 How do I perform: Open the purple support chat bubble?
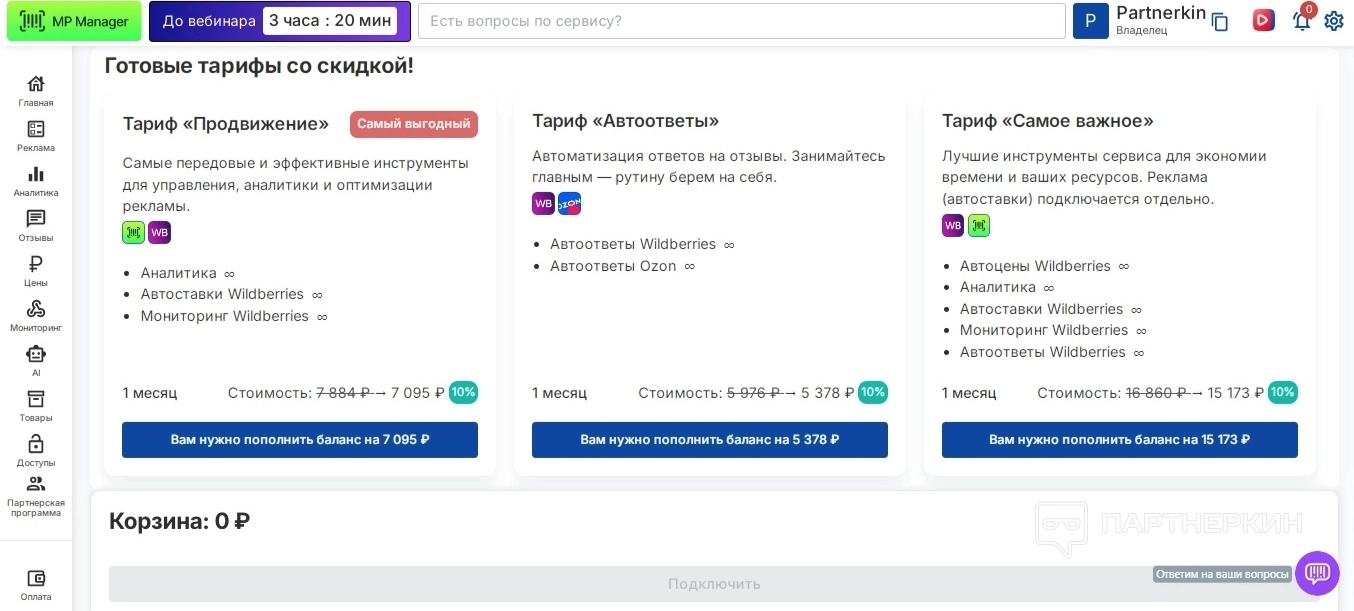click(1317, 573)
